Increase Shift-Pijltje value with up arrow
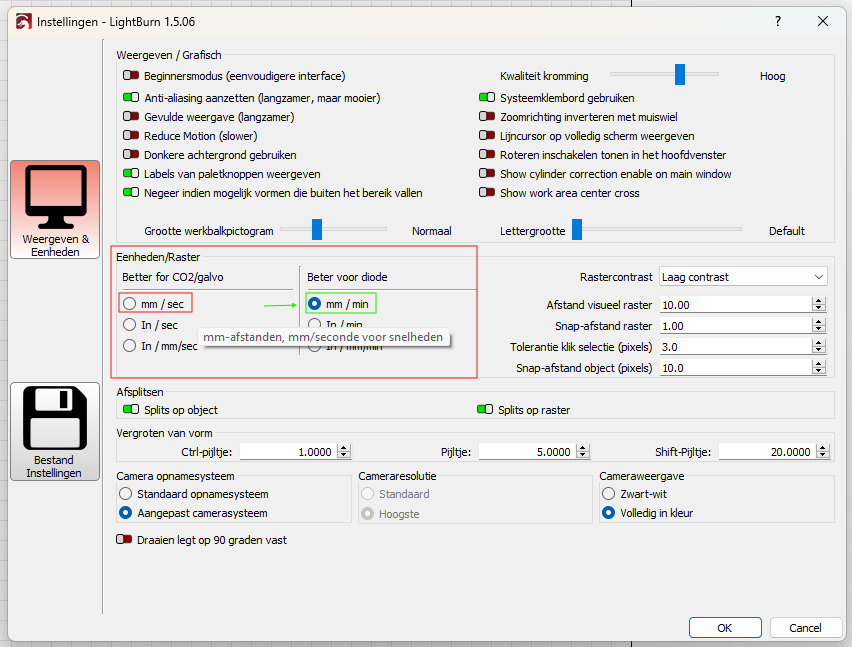852x647 pixels. click(x=823, y=448)
